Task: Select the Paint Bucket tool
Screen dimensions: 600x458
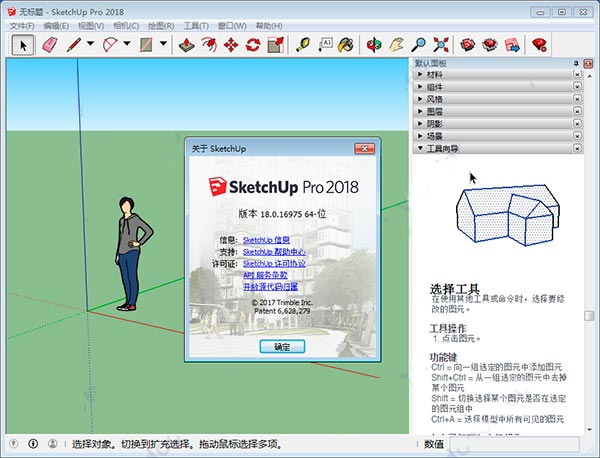Action: [346, 44]
